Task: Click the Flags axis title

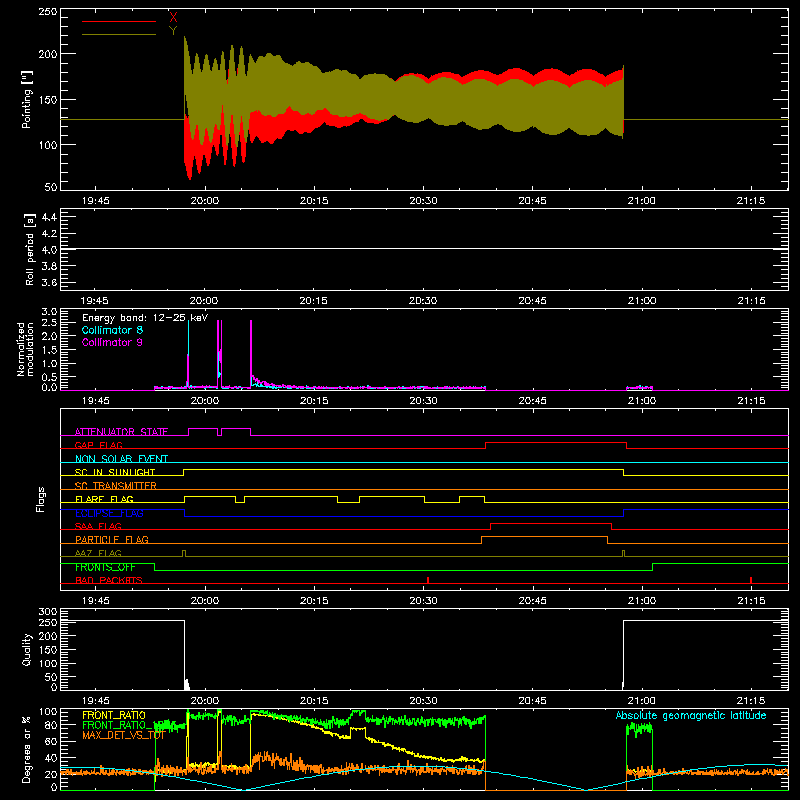Action: coord(41,499)
